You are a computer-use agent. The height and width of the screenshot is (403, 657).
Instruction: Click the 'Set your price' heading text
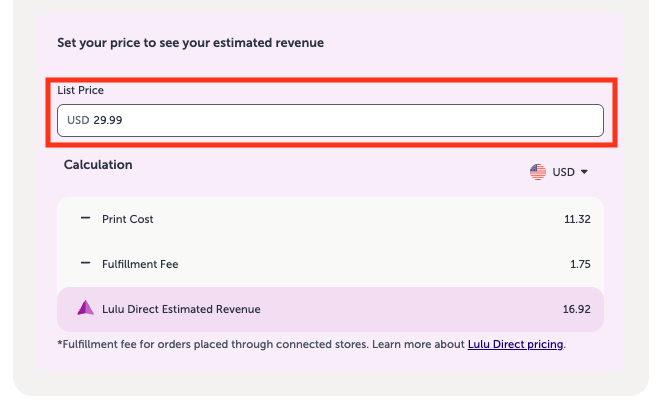[x=190, y=43]
